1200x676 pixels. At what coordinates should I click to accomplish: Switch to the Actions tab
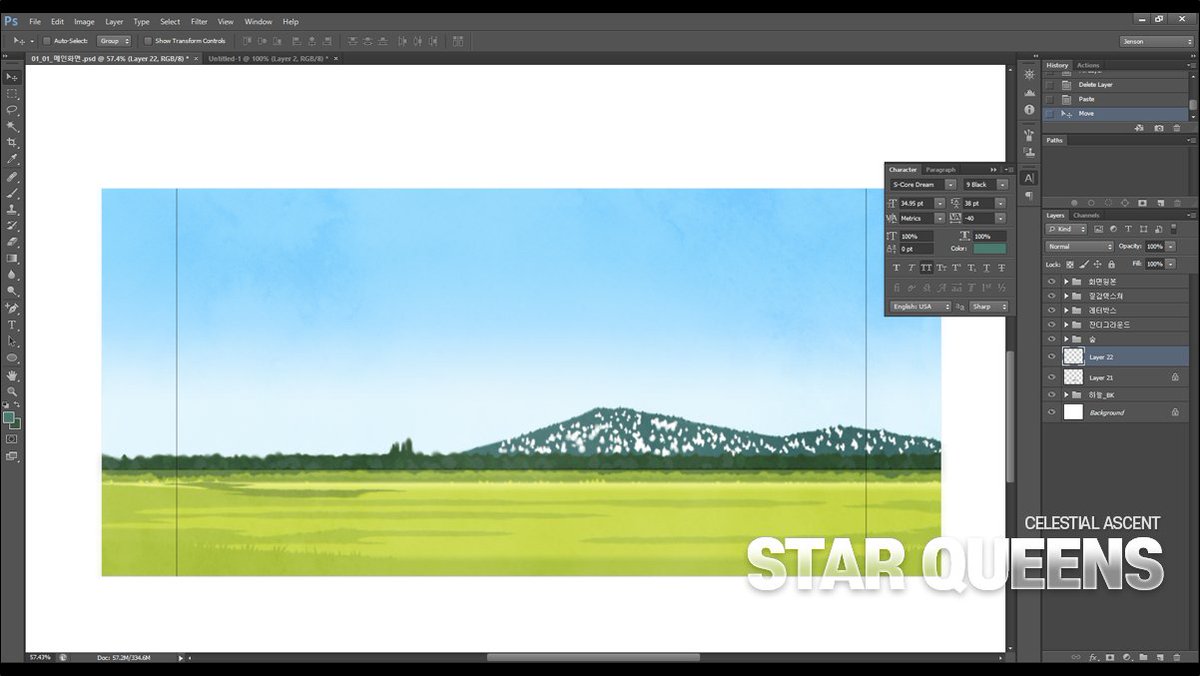click(1088, 65)
